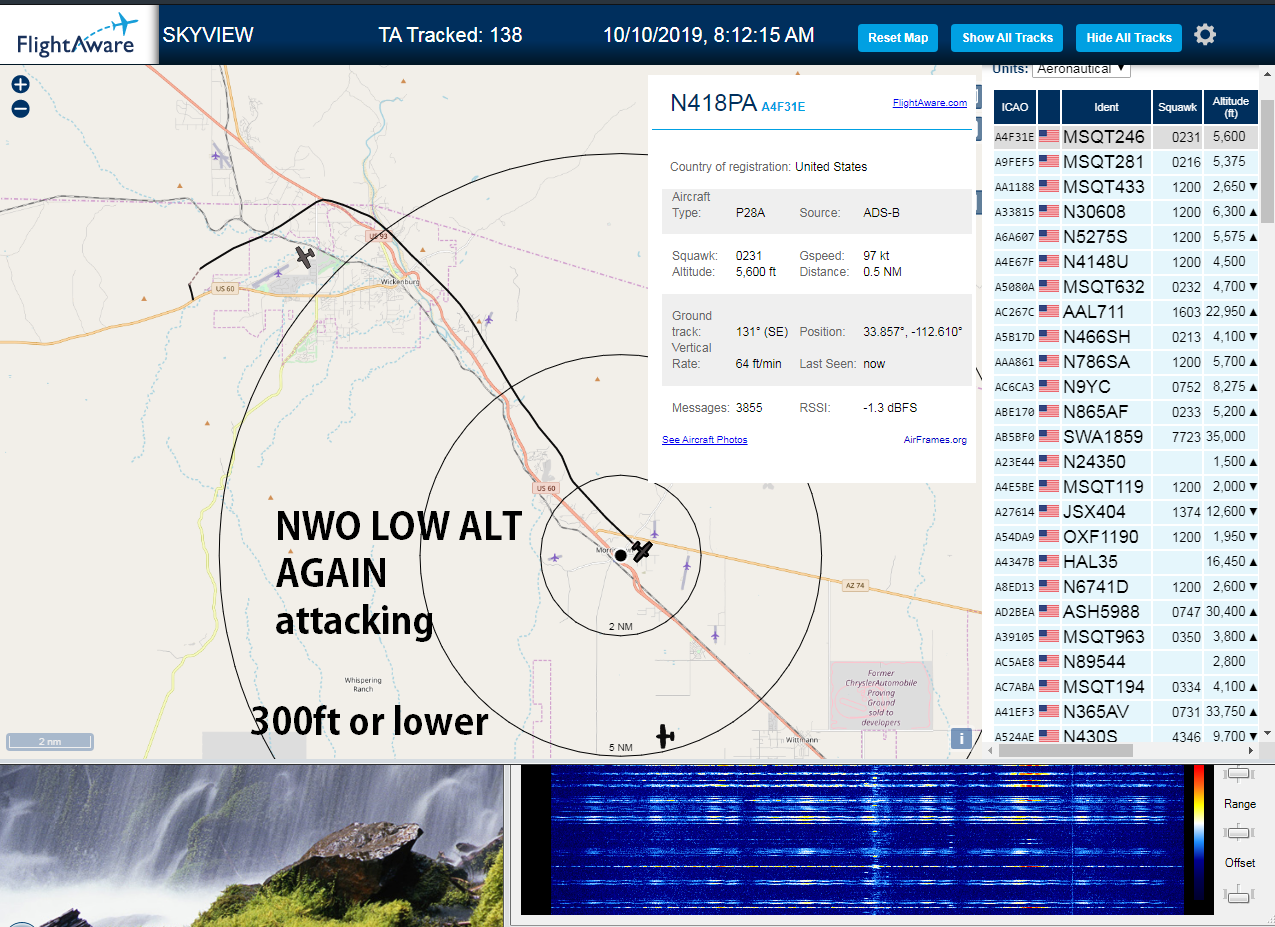
Task: Click the Show All Tracks button
Action: [1007, 38]
